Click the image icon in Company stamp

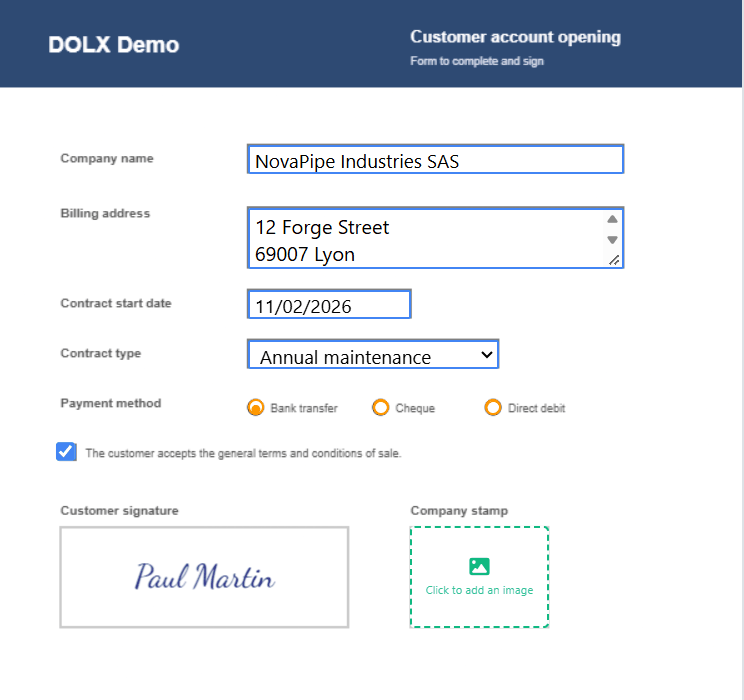point(479,566)
